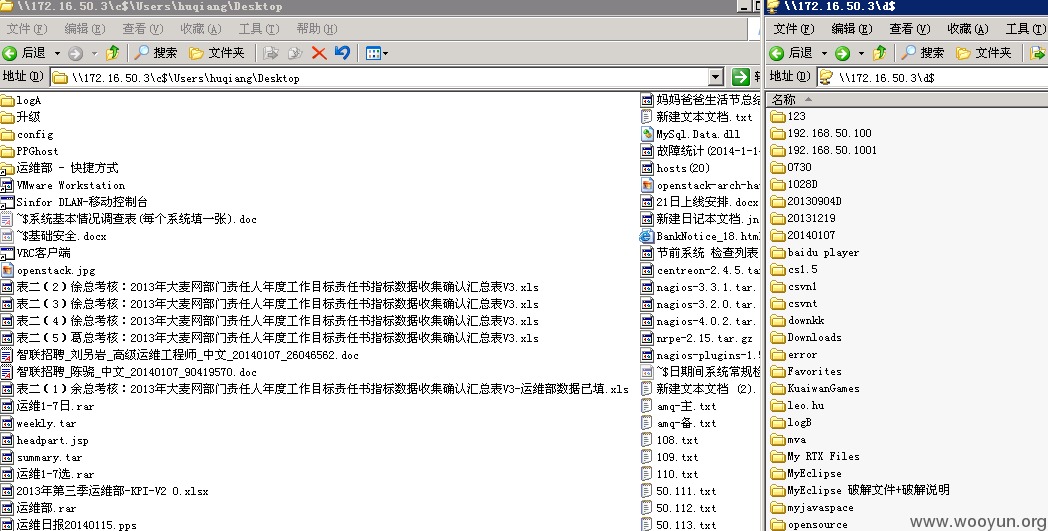Open 收藏(A) menu in Desktop window
Screen dimensions: 1048x531
pos(201,29)
